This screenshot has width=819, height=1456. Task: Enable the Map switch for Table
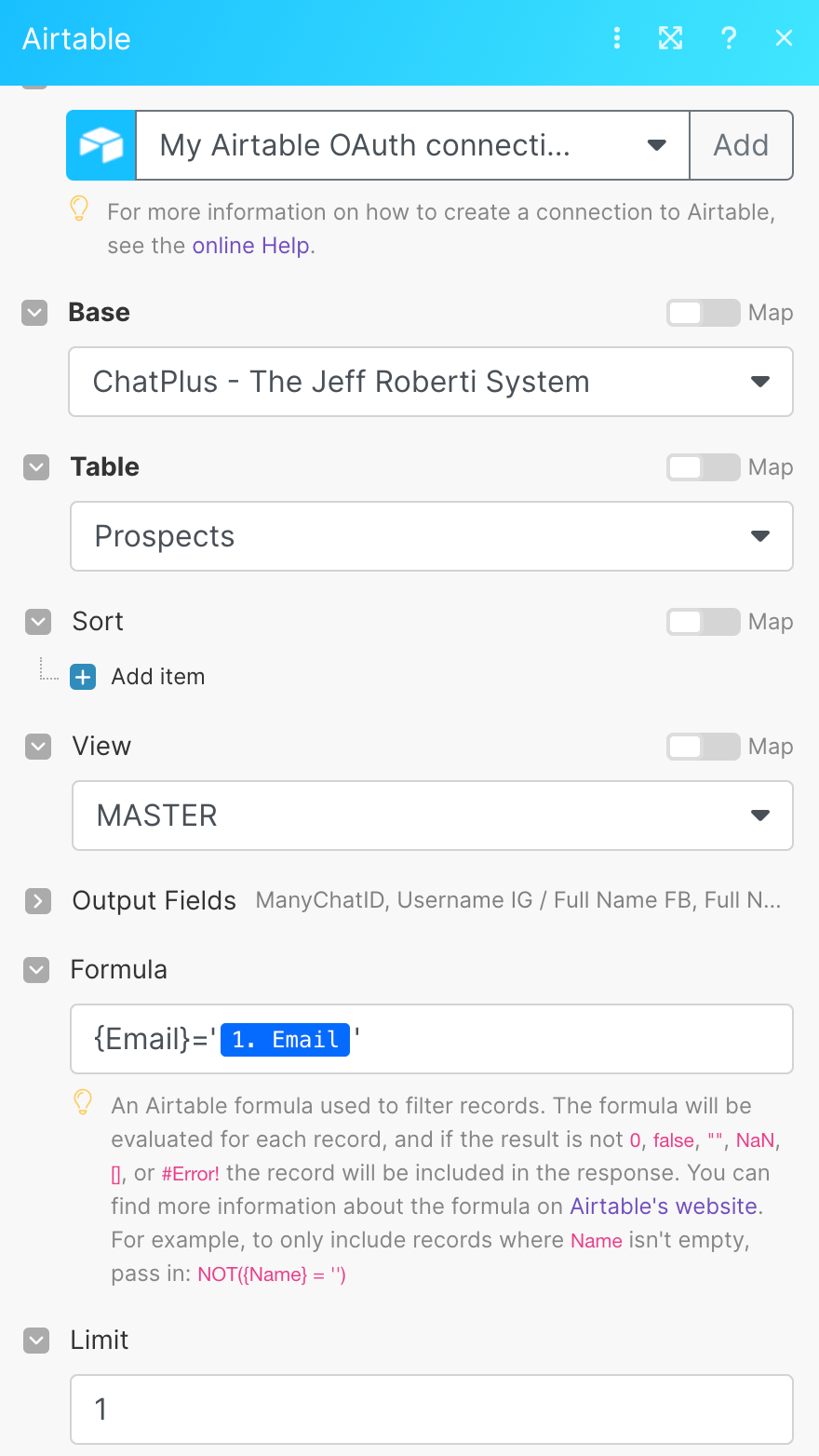click(703, 467)
